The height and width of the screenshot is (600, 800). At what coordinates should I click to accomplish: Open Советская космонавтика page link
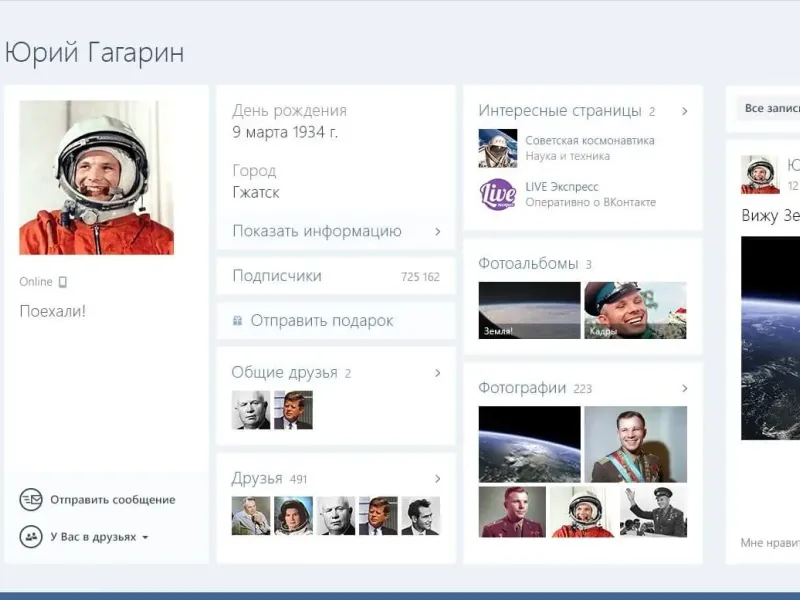[x=590, y=140]
